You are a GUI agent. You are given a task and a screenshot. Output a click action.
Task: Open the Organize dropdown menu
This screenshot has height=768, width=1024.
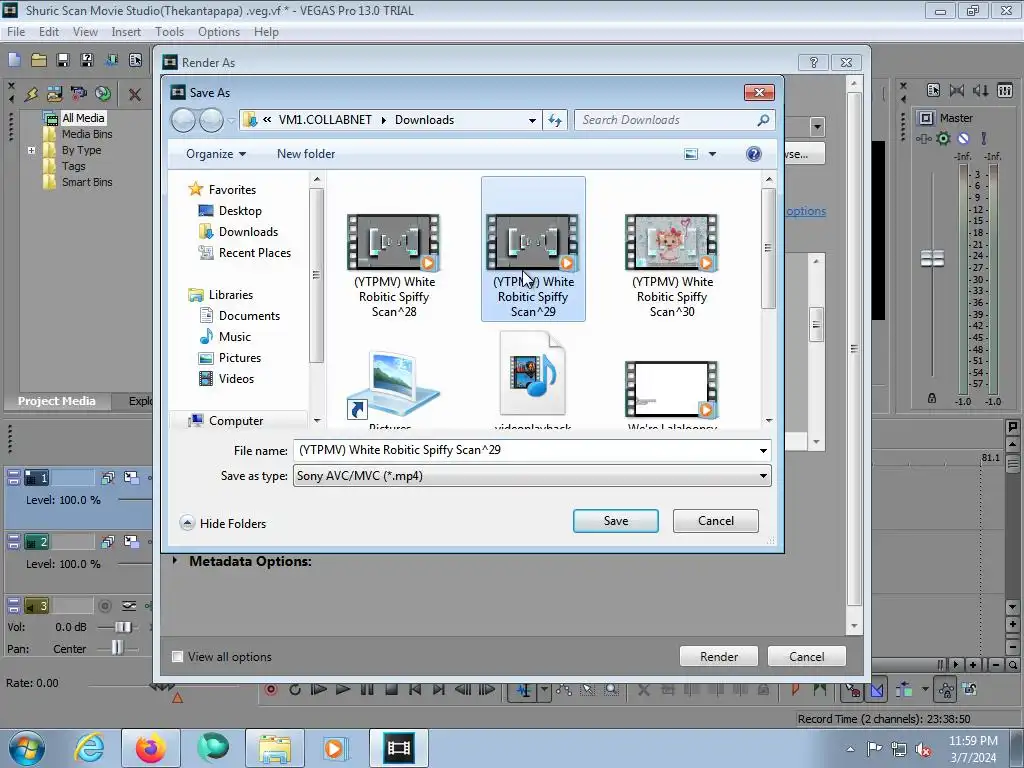216,154
